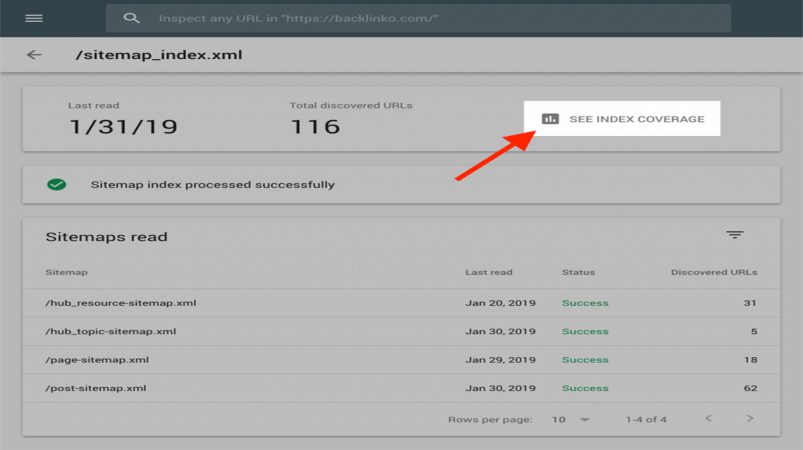Click the Sitemap column header
This screenshot has height=450, width=803.
[66, 272]
